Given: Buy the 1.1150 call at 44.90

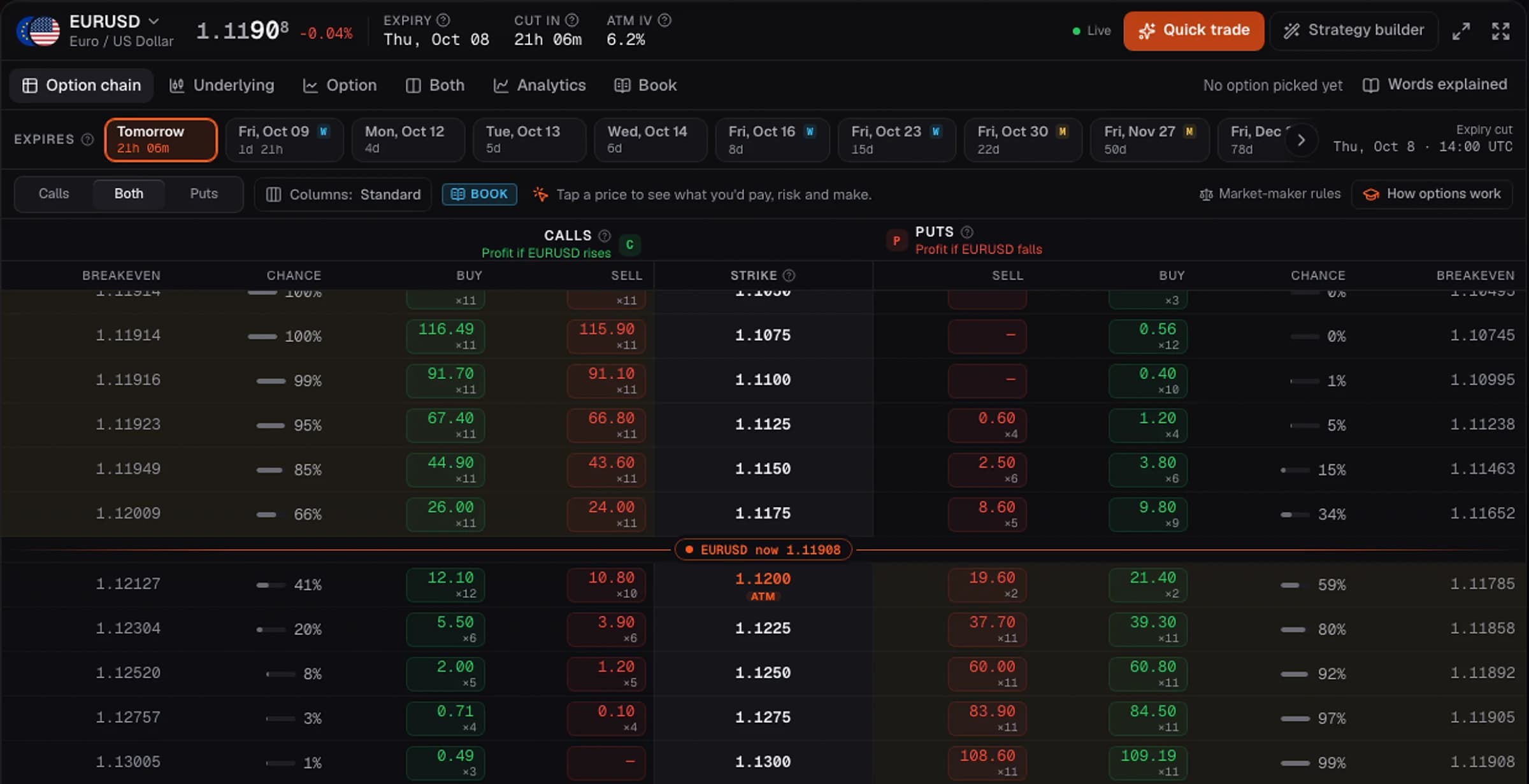Looking at the screenshot, I should [x=445, y=469].
